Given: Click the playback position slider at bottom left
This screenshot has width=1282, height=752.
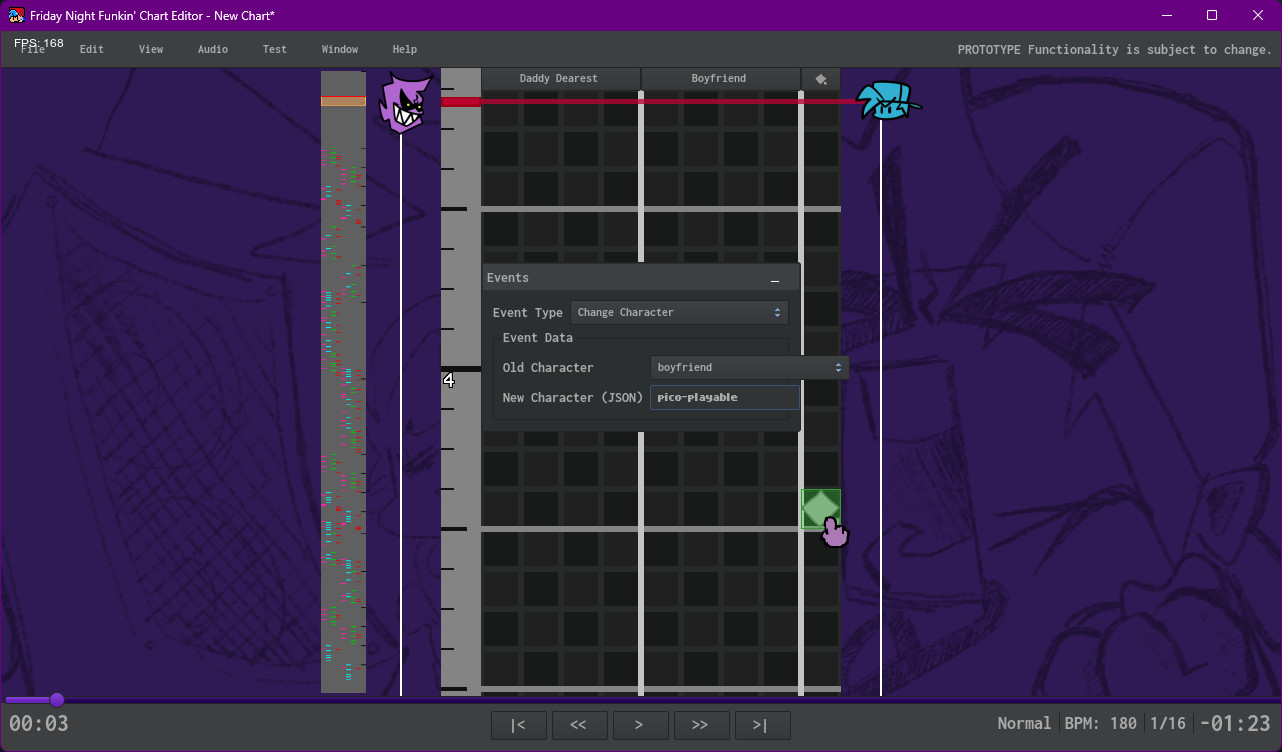Looking at the screenshot, I should tap(56, 699).
